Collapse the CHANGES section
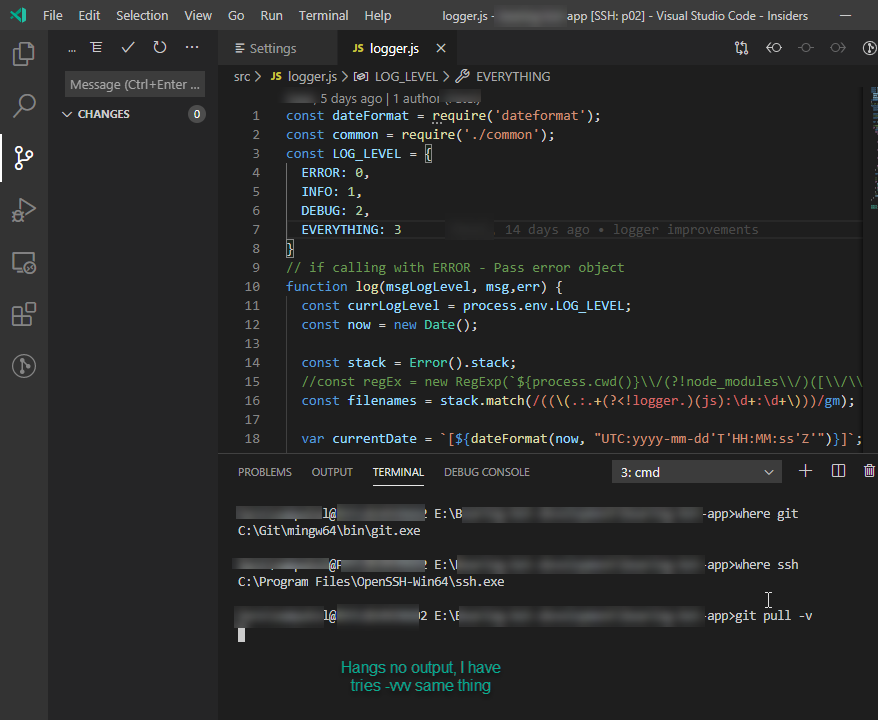 (x=67, y=114)
